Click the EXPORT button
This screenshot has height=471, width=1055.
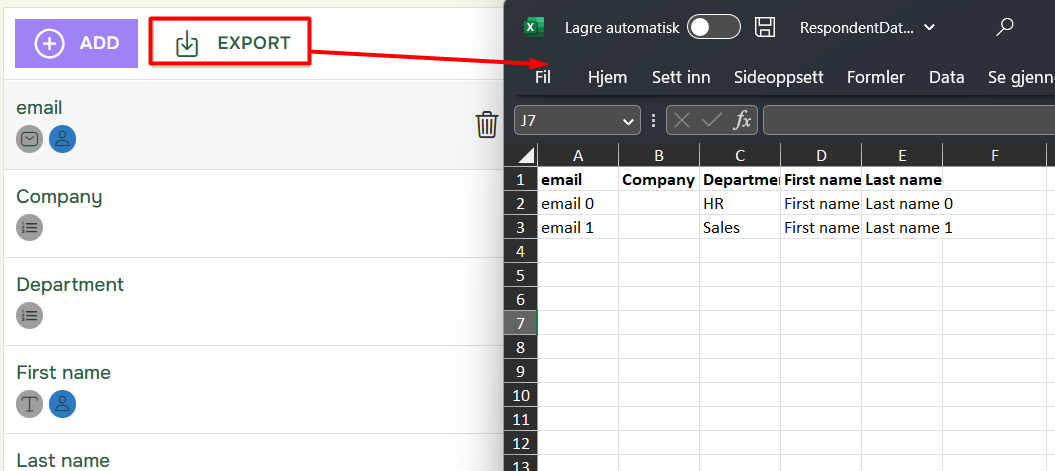[x=230, y=42]
